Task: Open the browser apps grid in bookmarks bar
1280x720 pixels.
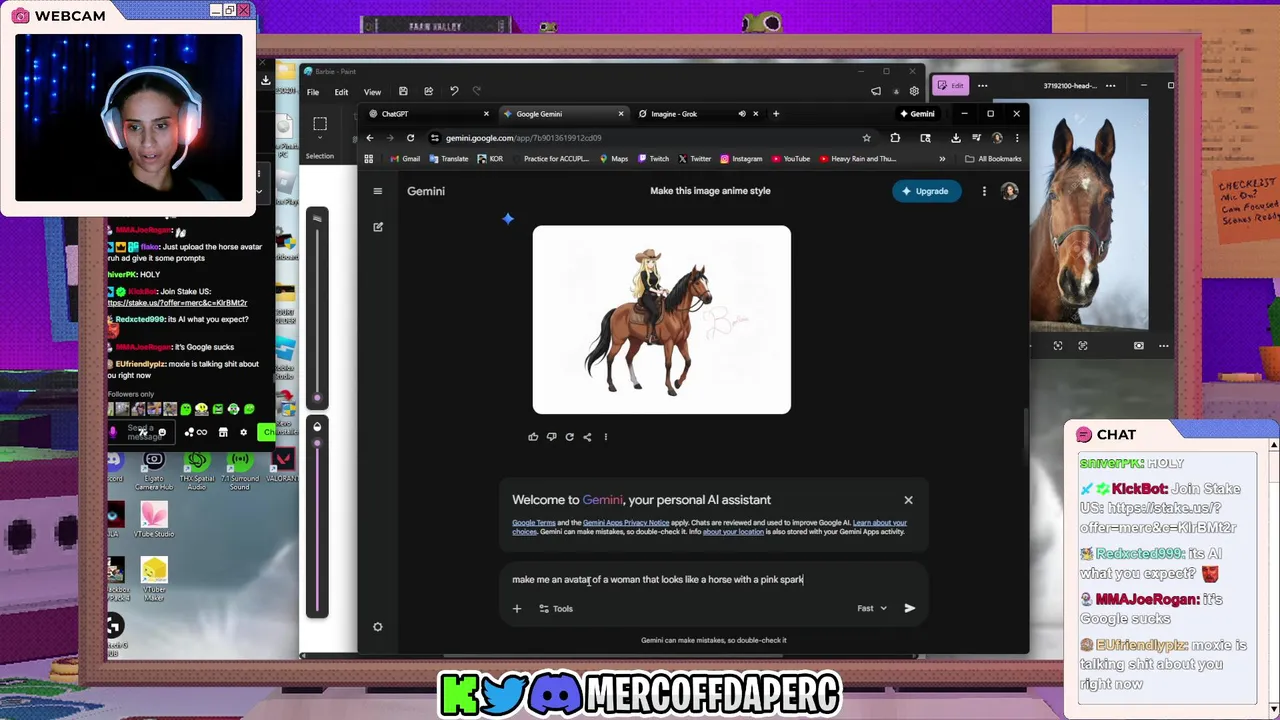Action: [369, 159]
